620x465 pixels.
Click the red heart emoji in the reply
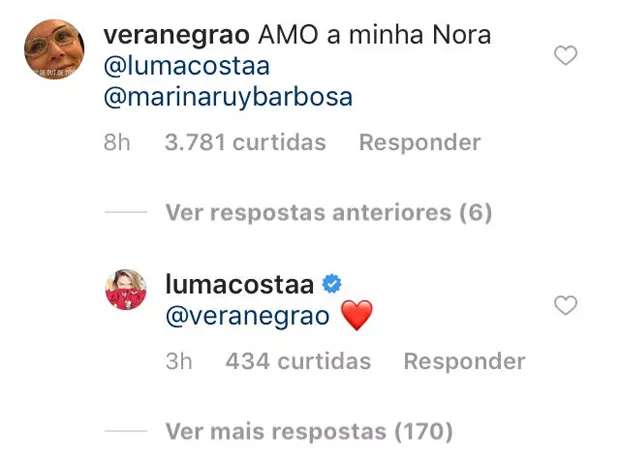click(356, 316)
